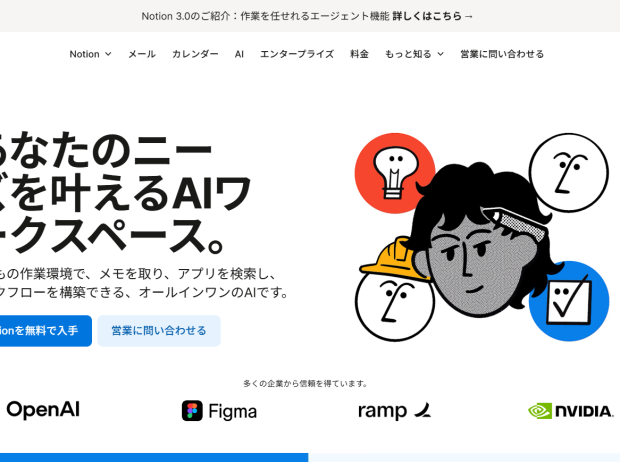Viewport: 620px width, 462px height.
Task: Open the カレンダー nav item
Action: 195,54
